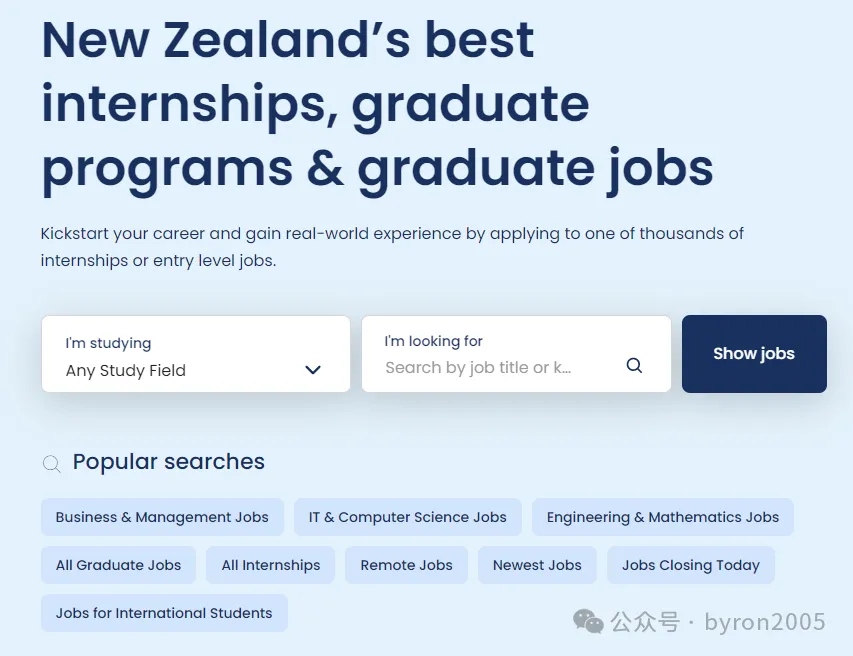Select Business & Management Jobs tag
Viewport: 853px width, 656px height.
[x=162, y=517]
